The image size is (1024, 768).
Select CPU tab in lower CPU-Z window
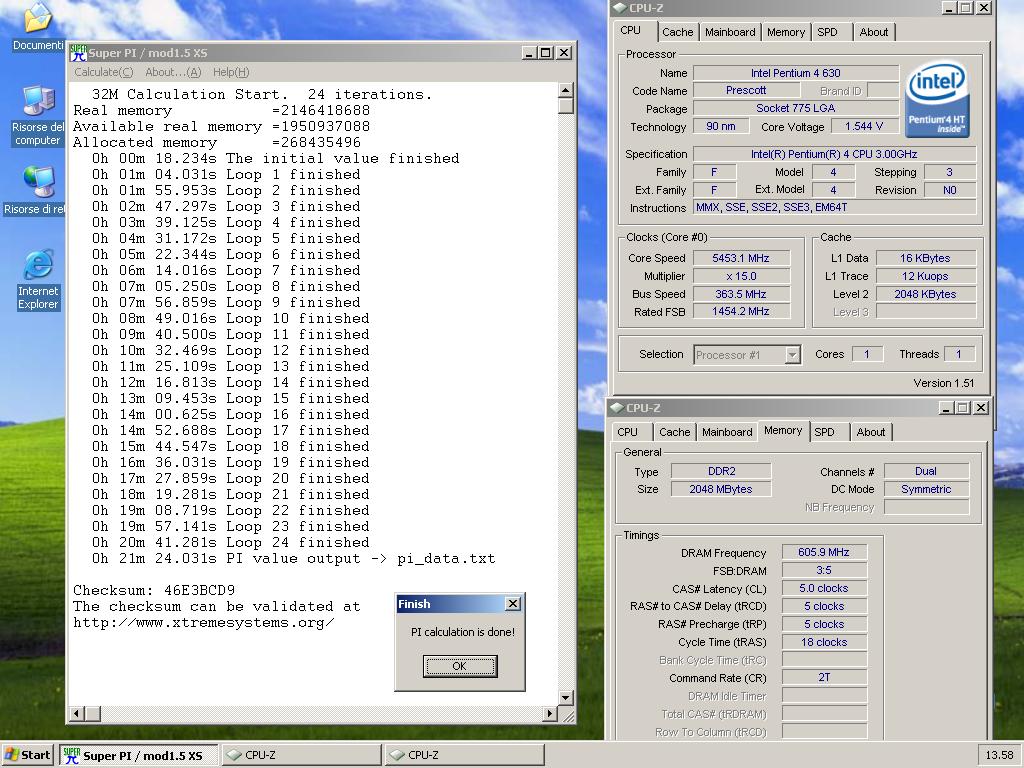(x=628, y=432)
